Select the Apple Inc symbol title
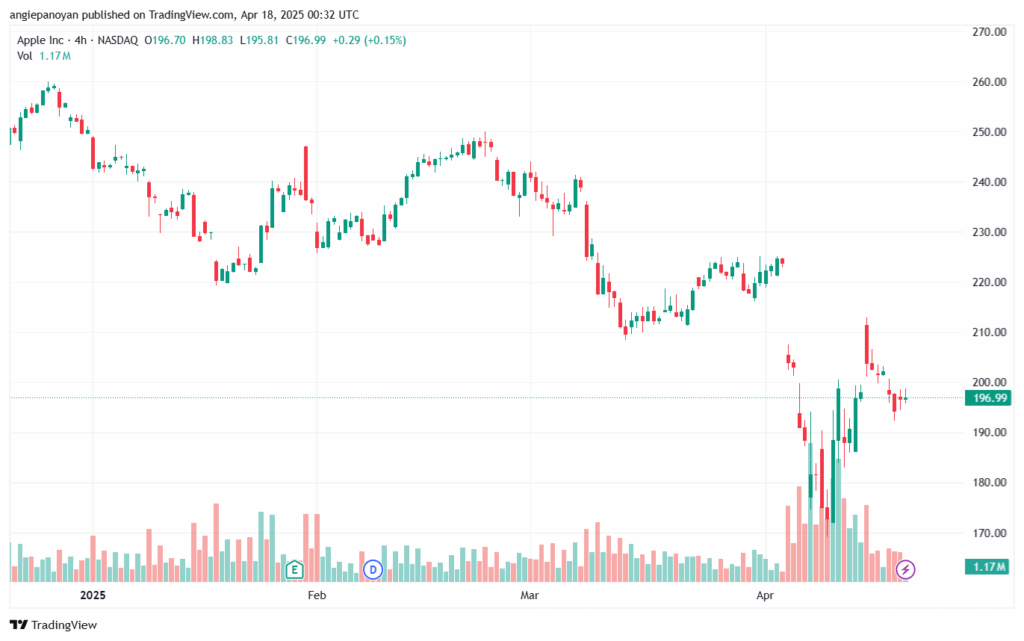 pyautogui.click(x=40, y=40)
